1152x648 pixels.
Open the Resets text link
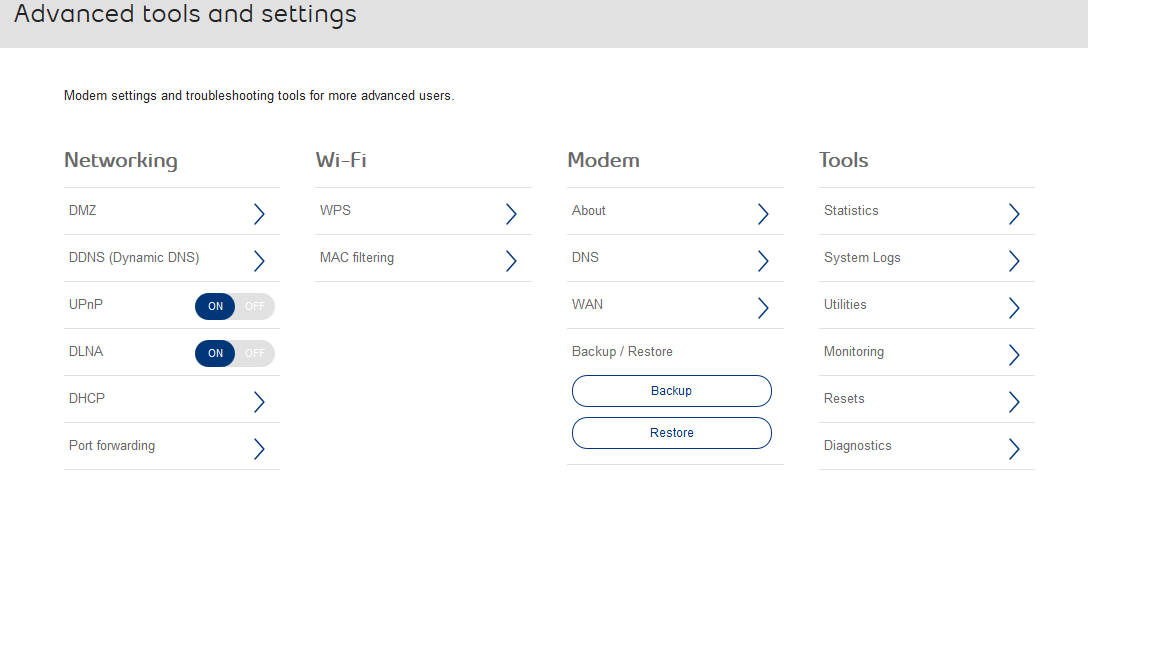coord(844,399)
